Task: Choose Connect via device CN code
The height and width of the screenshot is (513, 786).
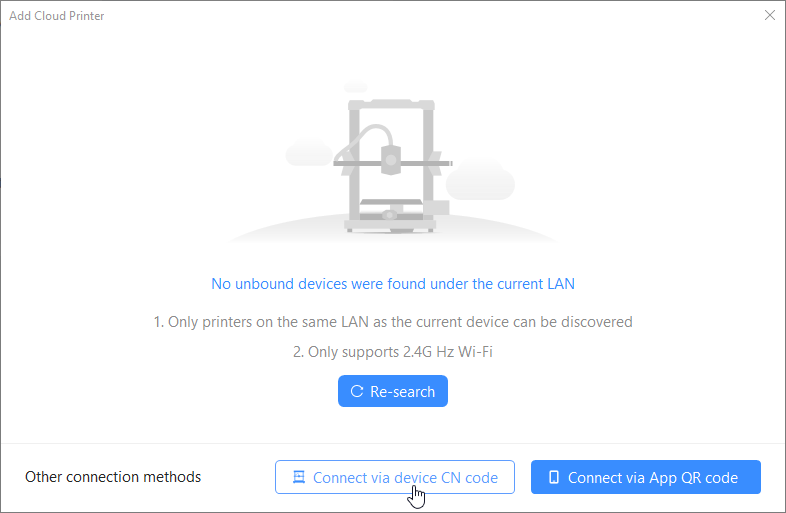Action: [x=394, y=478]
